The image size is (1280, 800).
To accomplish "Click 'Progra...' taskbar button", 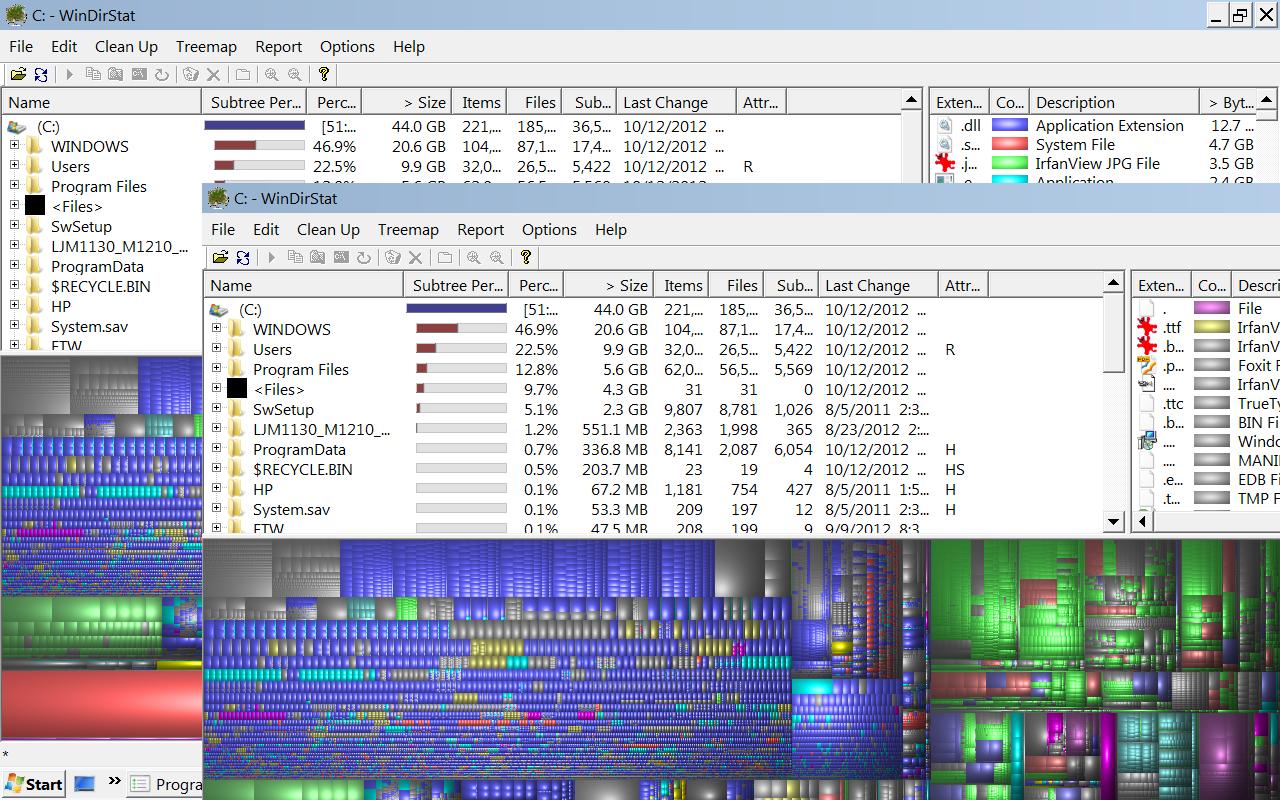I will point(166,784).
